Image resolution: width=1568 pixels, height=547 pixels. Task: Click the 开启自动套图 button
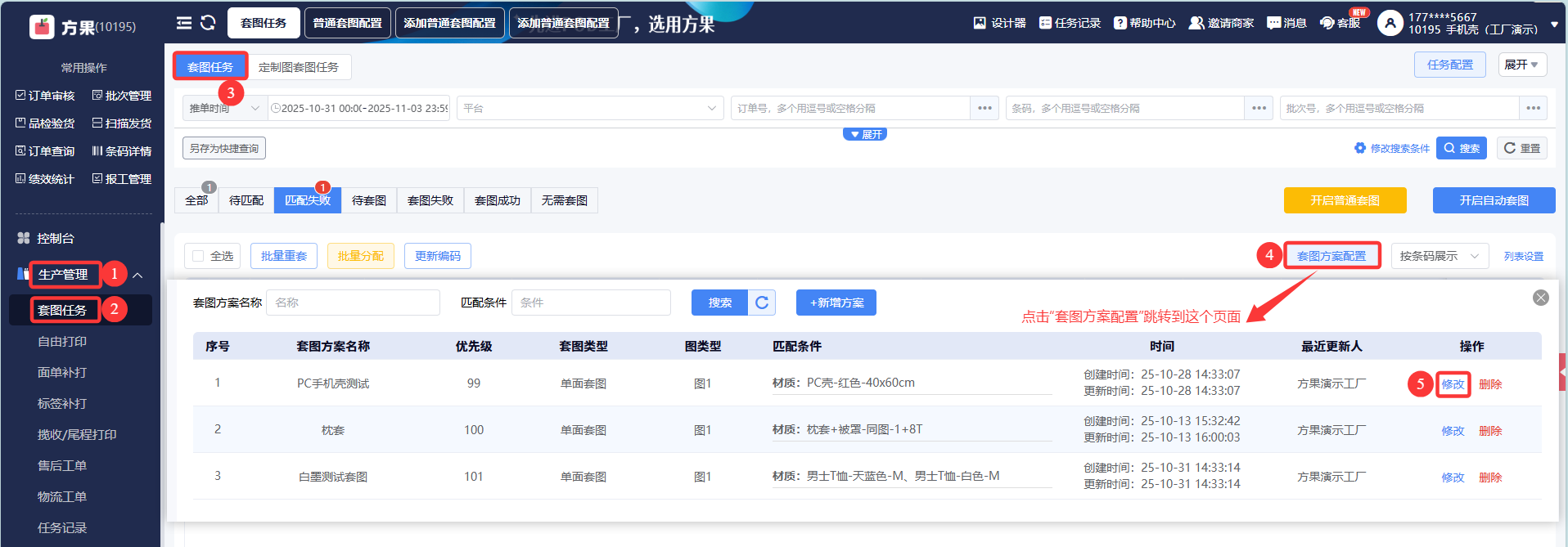[x=1493, y=200]
